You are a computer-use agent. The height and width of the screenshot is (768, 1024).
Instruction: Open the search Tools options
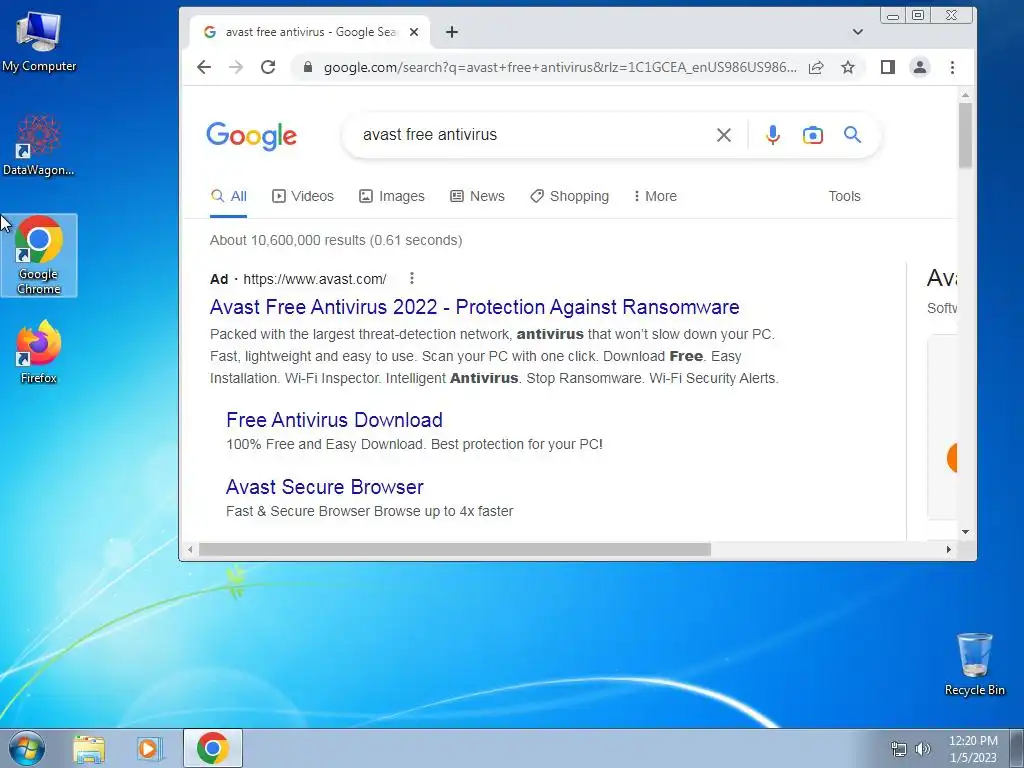(x=844, y=196)
